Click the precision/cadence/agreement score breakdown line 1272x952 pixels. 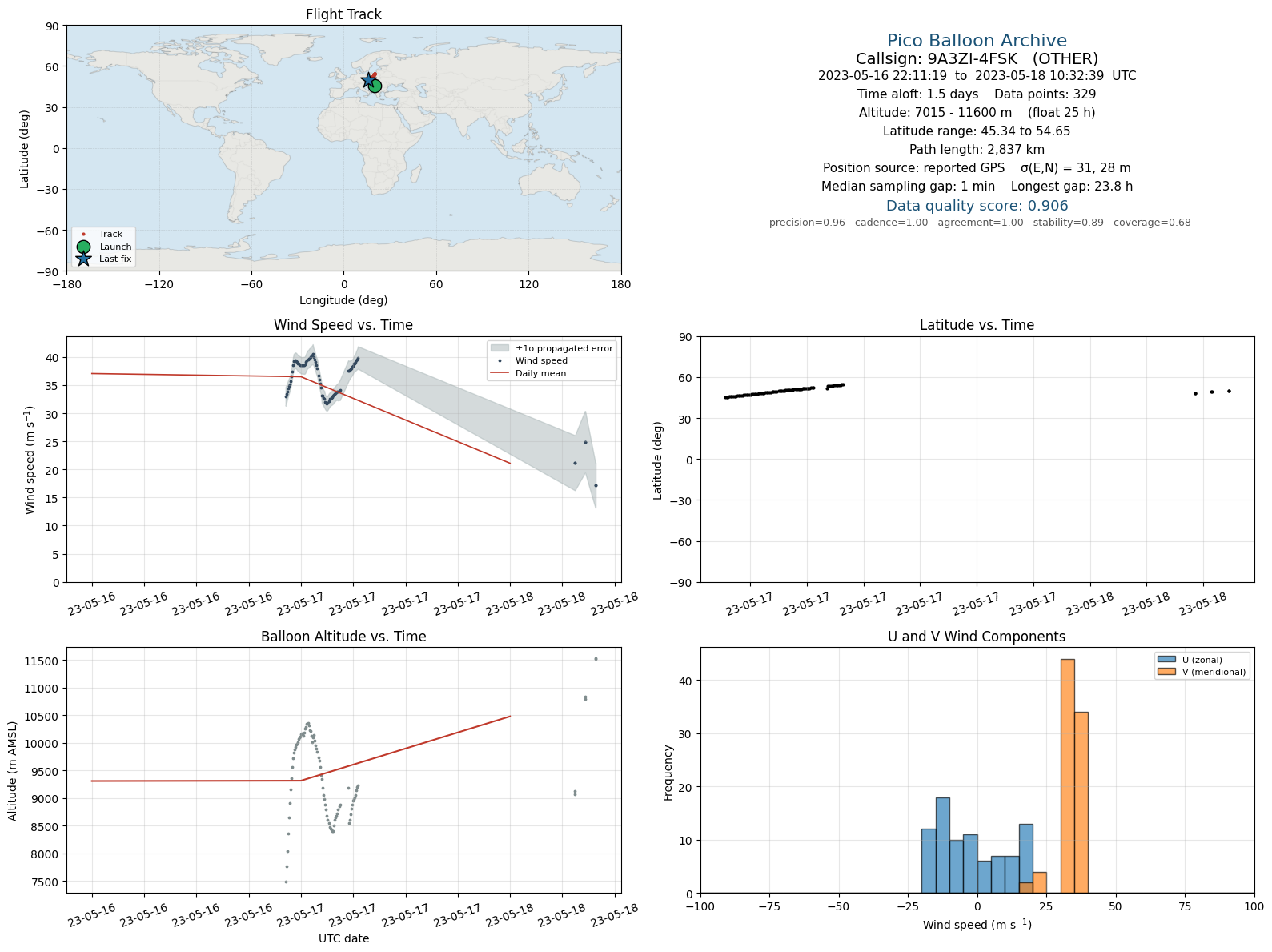click(x=980, y=223)
